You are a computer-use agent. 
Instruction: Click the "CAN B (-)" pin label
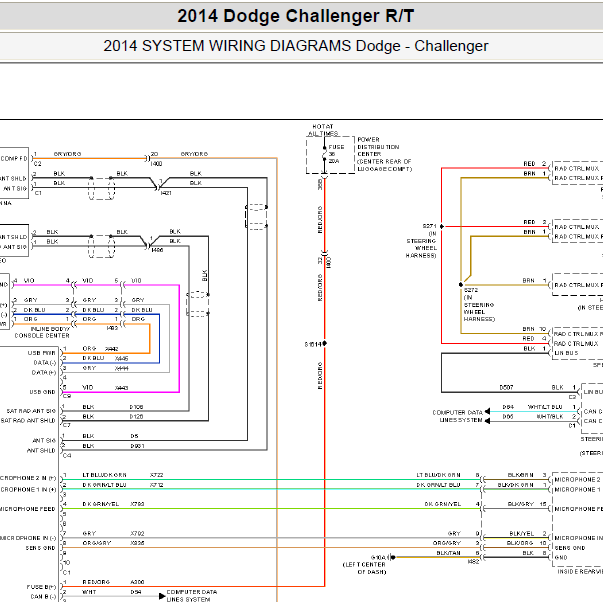tap(43, 597)
